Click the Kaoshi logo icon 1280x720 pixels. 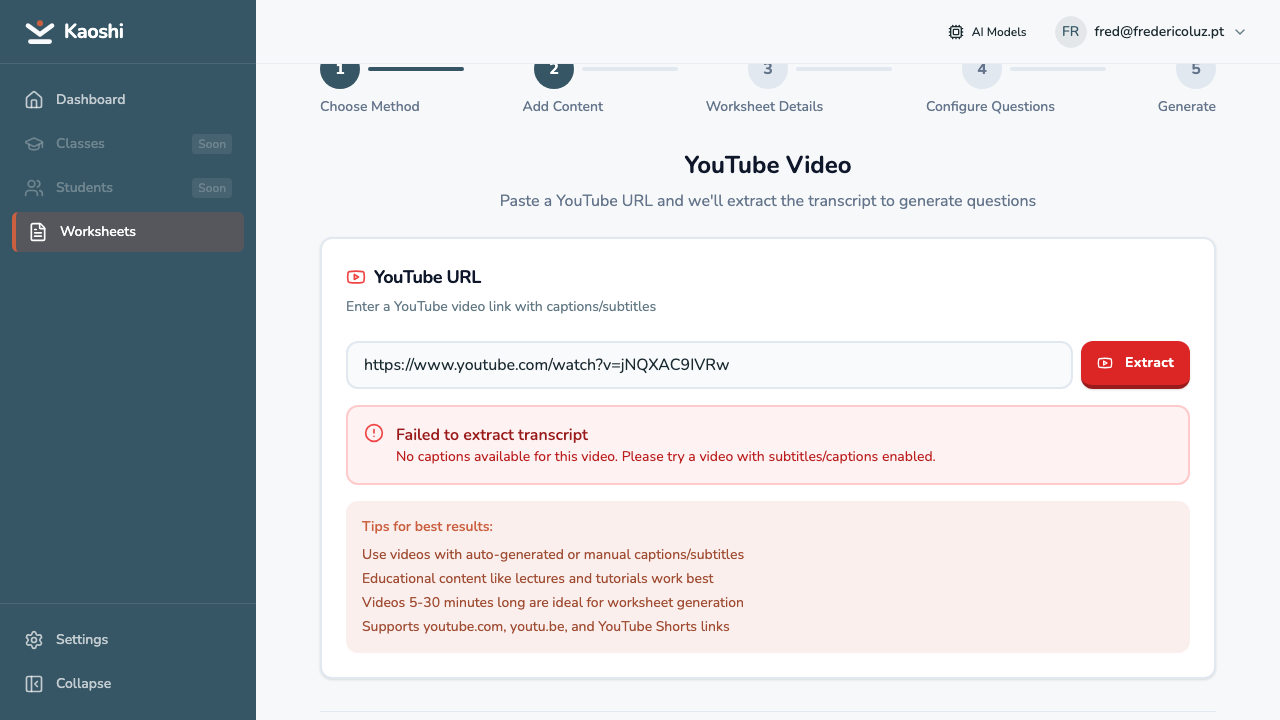pyautogui.click(x=40, y=32)
